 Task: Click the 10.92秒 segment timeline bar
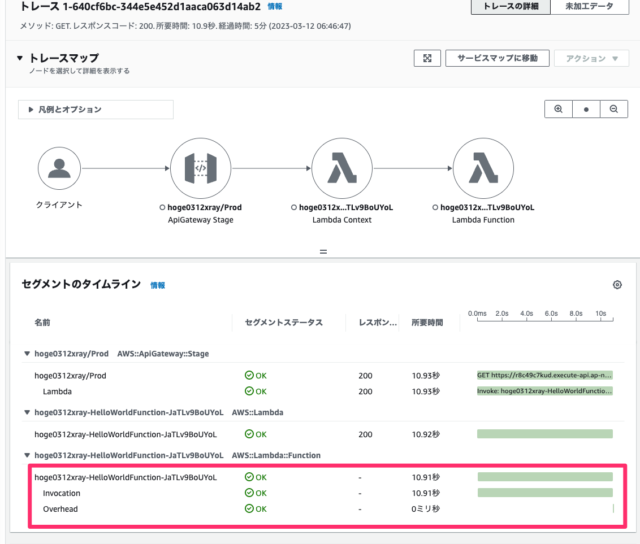click(x=544, y=434)
